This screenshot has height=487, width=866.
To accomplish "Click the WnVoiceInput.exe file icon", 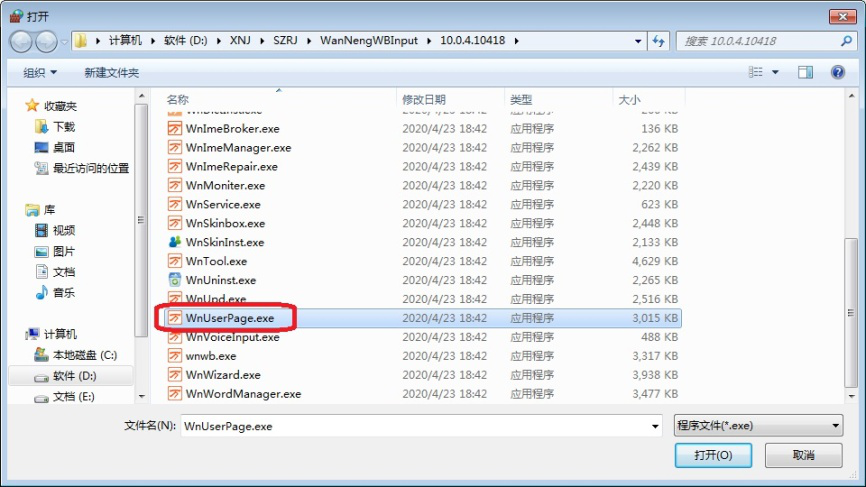I will pyautogui.click(x=175, y=337).
